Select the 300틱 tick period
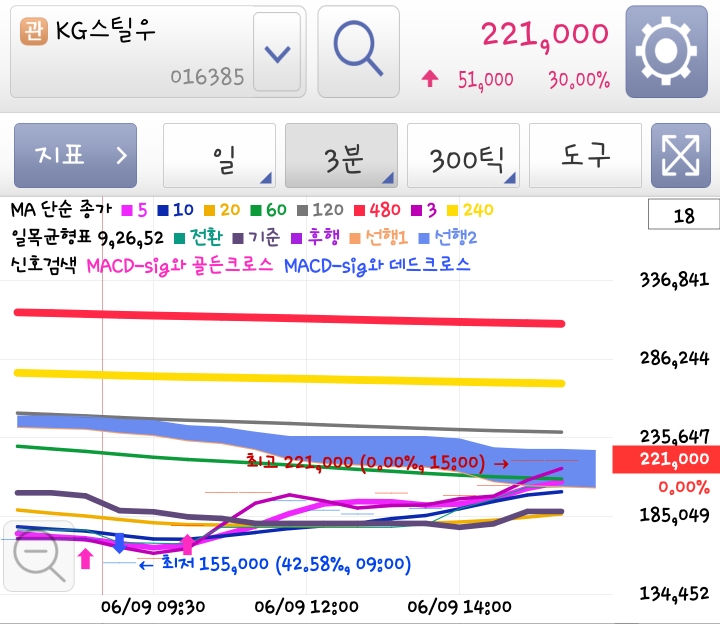Screen dimensions: 720x624 coord(463,155)
